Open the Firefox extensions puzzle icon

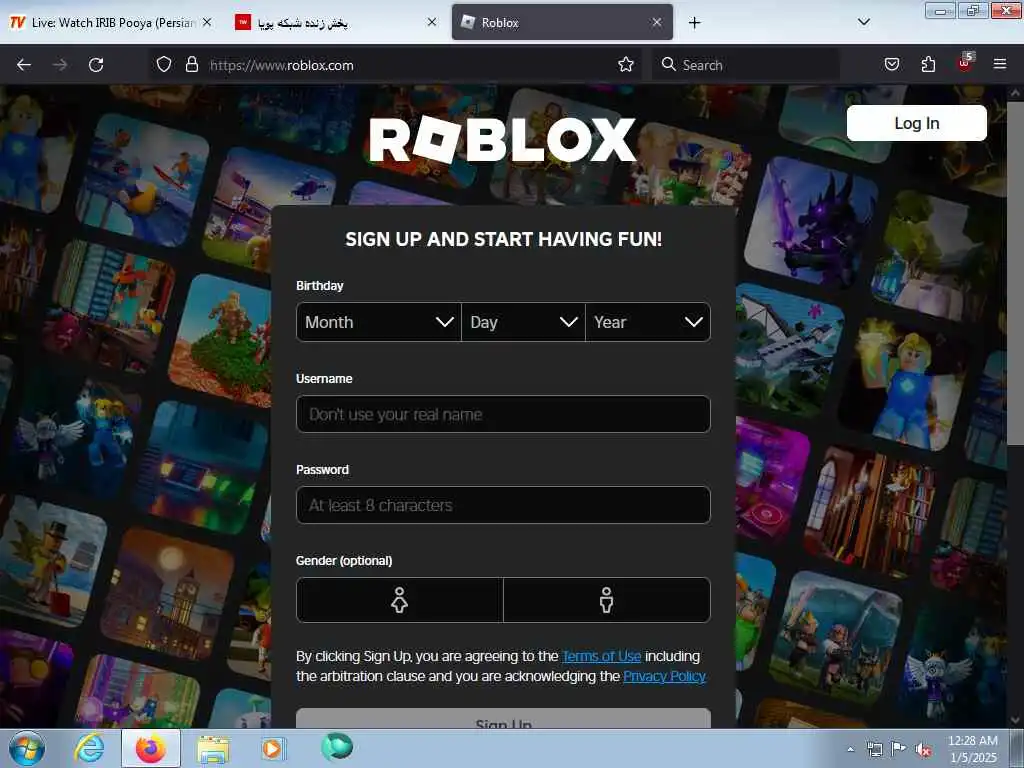coord(928,65)
